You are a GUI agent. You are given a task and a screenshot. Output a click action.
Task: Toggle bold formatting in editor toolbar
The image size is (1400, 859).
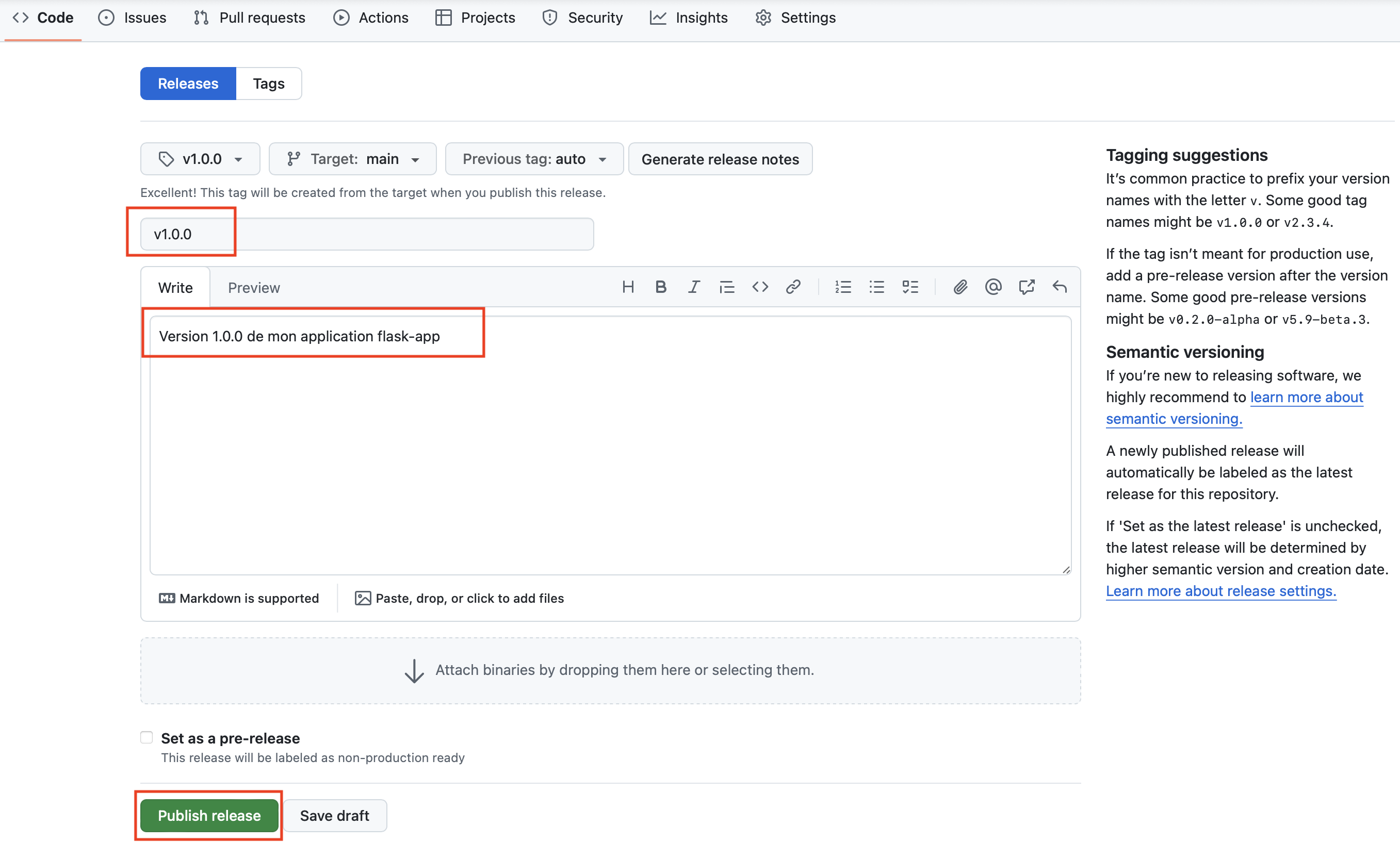tap(660, 287)
